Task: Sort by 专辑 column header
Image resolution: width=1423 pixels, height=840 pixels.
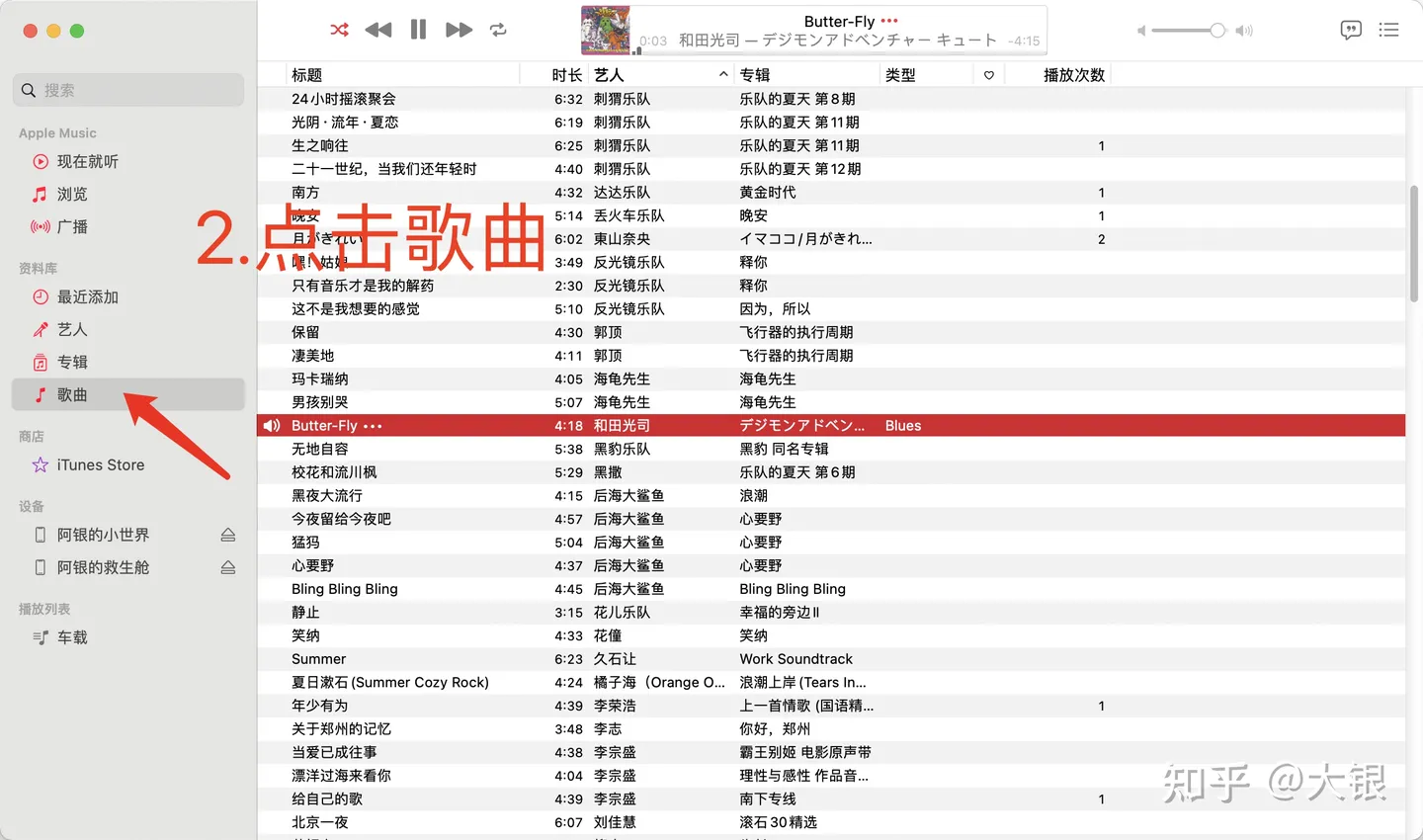Action: pyautogui.click(x=807, y=74)
